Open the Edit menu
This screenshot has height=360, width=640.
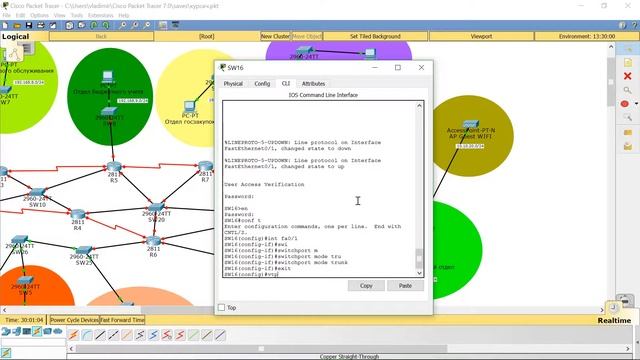click(20, 16)
